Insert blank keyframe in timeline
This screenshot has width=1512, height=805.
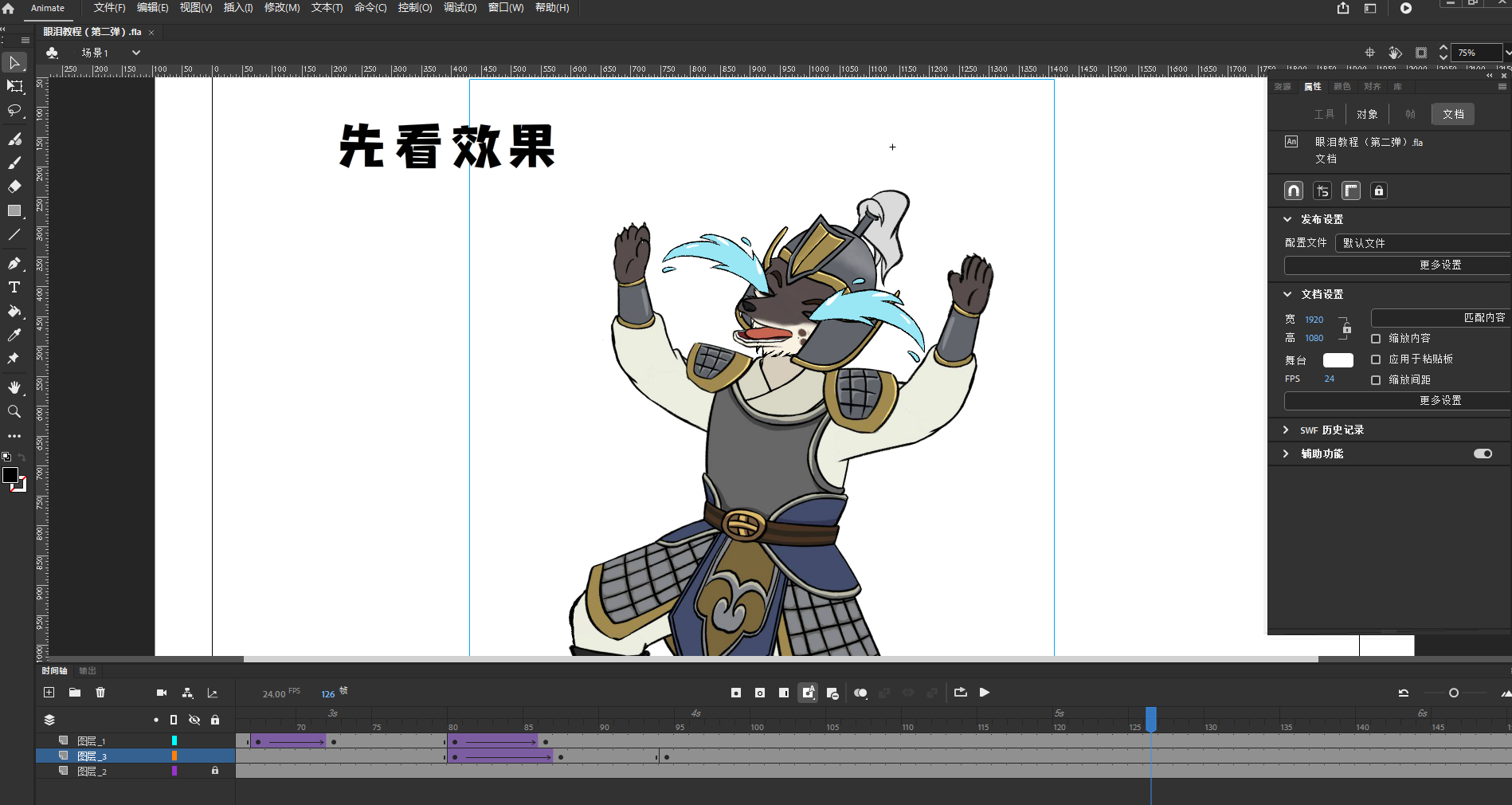click(x=760, y=693)
